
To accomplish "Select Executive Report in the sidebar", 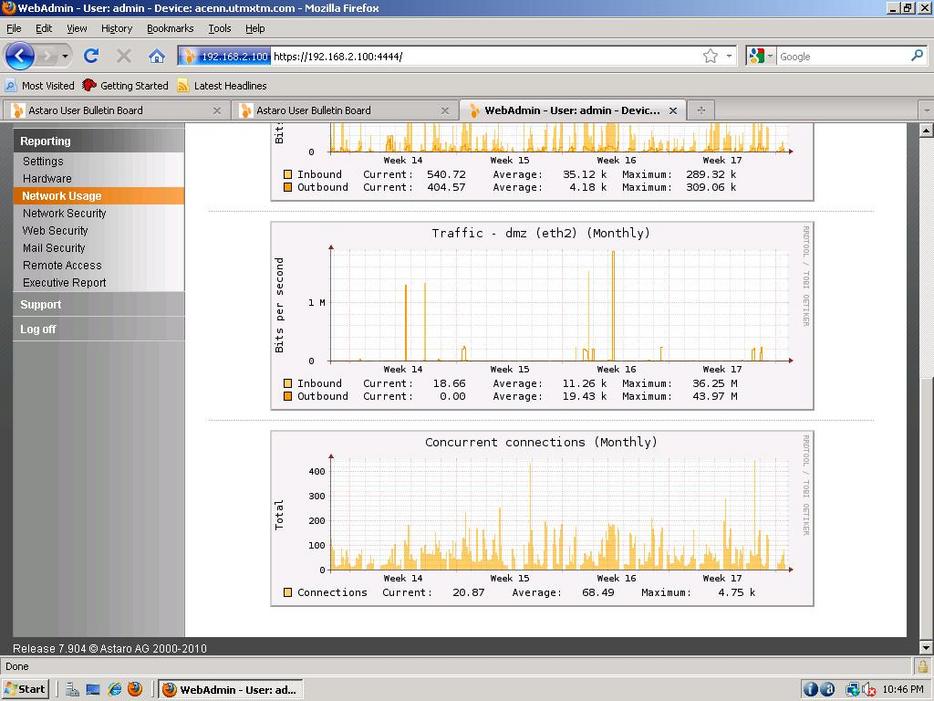I will point(64,283).
